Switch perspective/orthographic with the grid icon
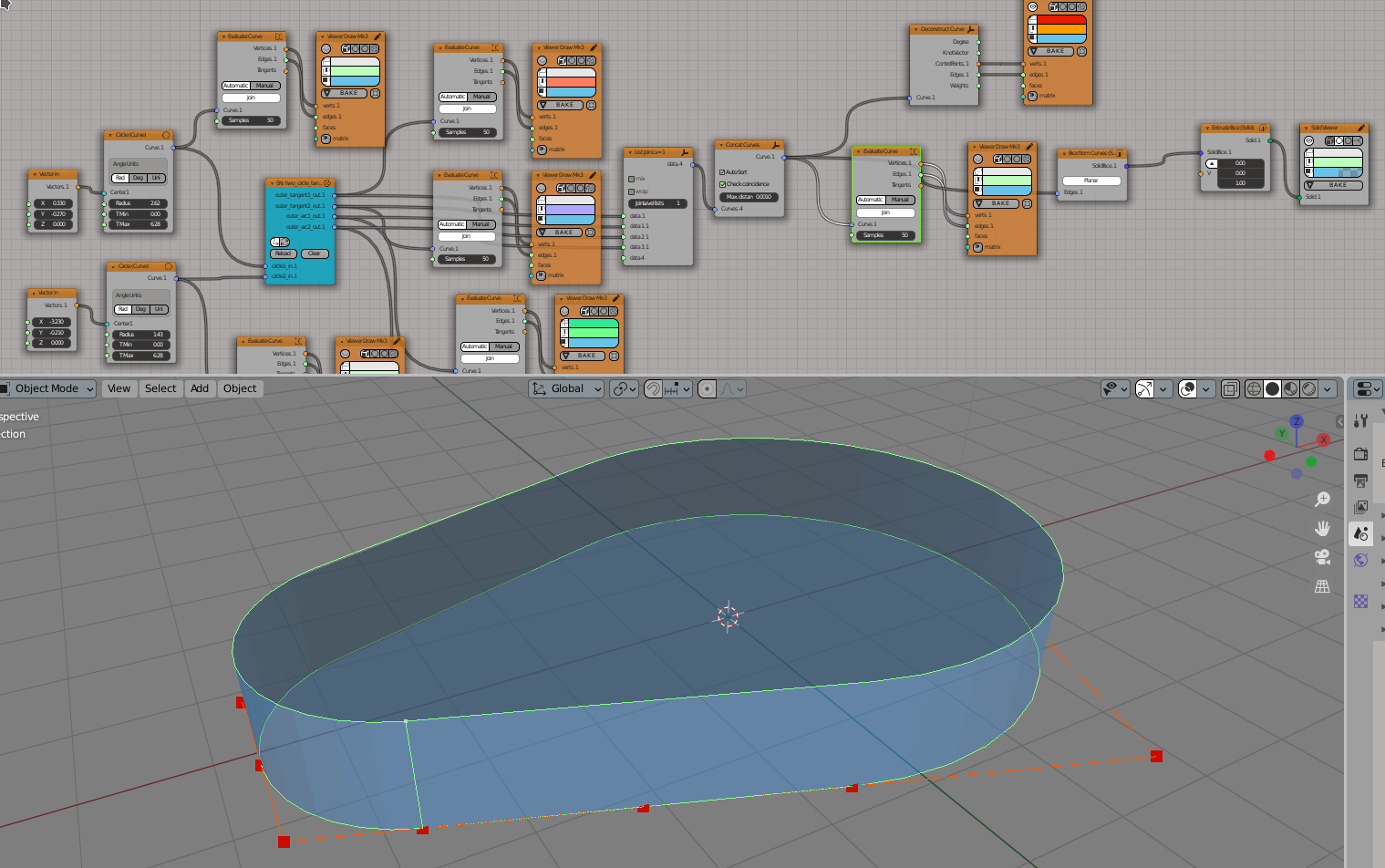The width and height of the screenshot is (1385, 868). click(1322, 586)
